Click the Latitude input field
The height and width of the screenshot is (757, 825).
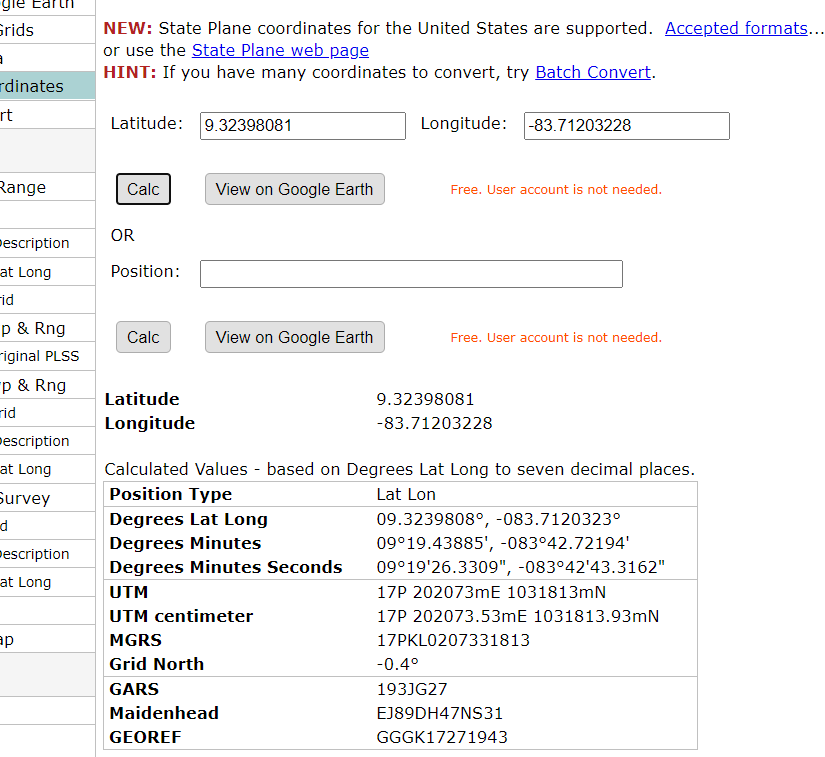302,126
